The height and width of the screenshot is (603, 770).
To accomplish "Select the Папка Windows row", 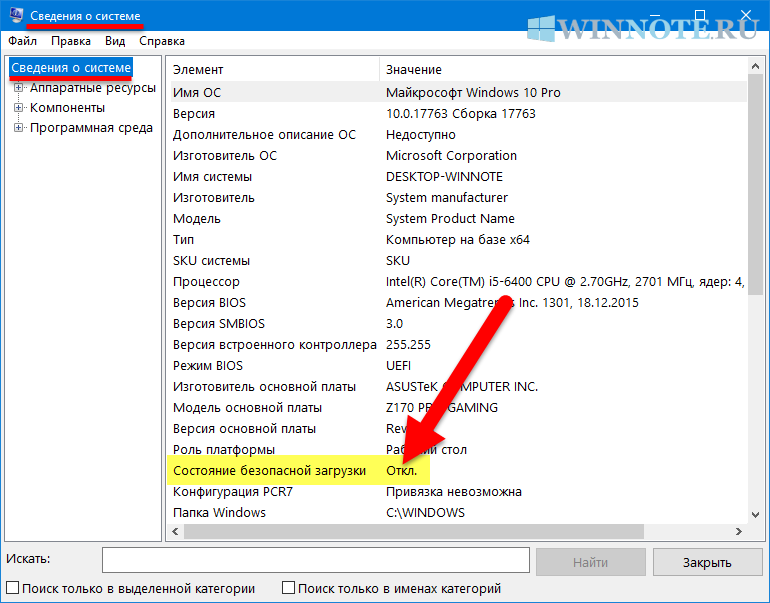I will coord(459,513).
